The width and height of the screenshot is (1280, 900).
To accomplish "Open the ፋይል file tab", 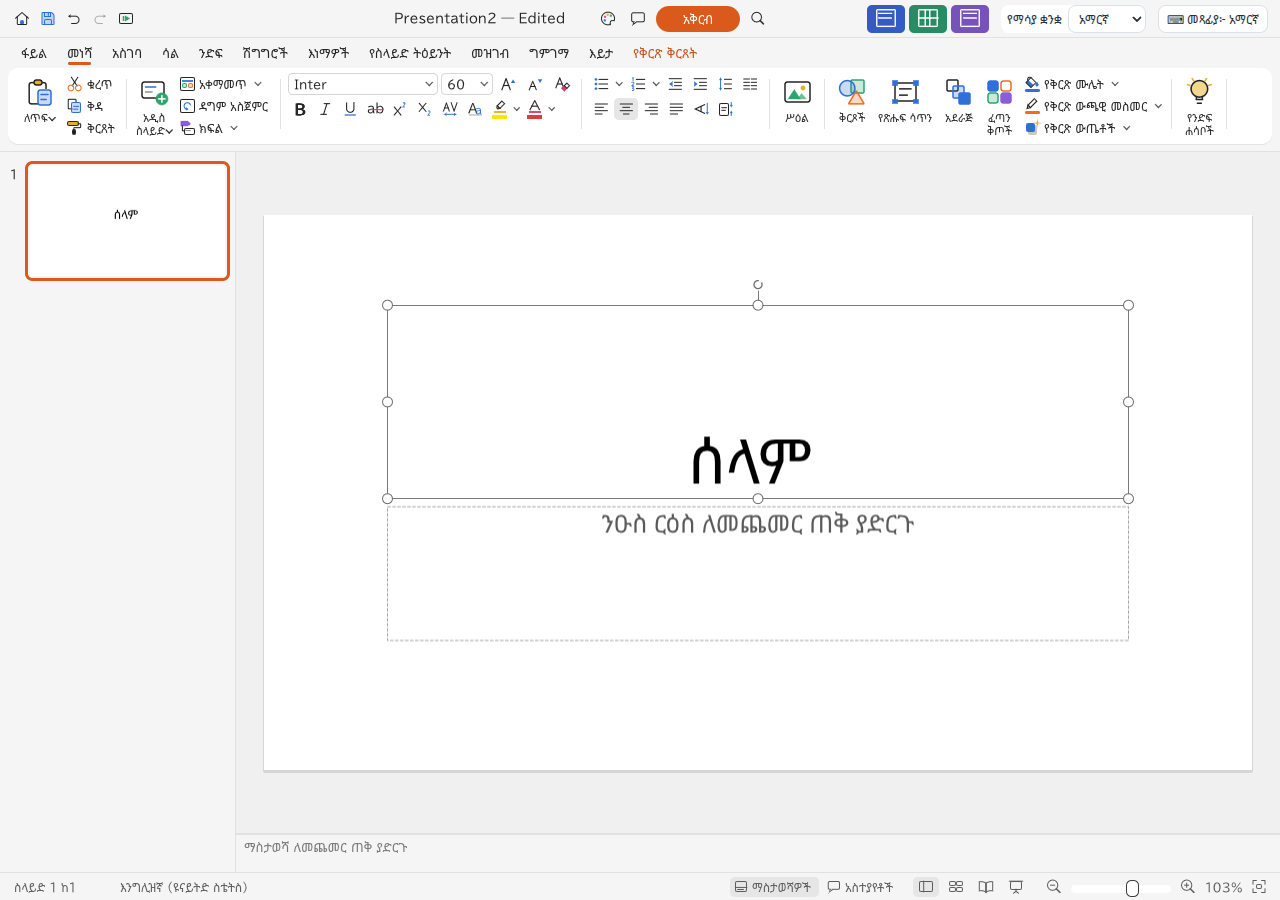I will point(33,53).
